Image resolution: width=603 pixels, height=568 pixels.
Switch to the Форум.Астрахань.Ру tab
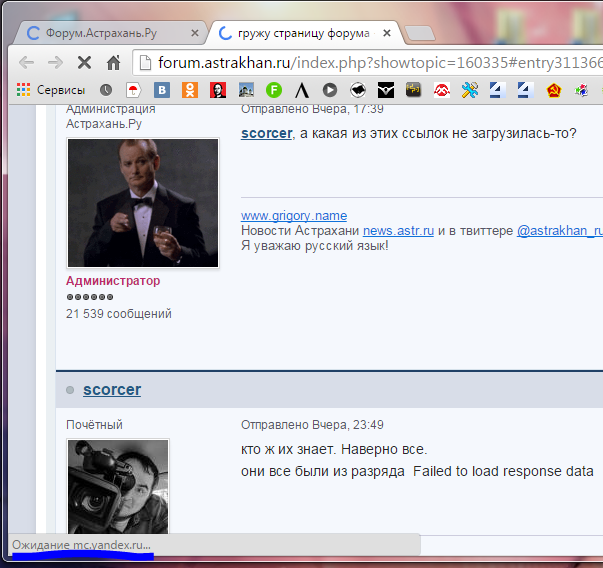(x=102, y=33)
